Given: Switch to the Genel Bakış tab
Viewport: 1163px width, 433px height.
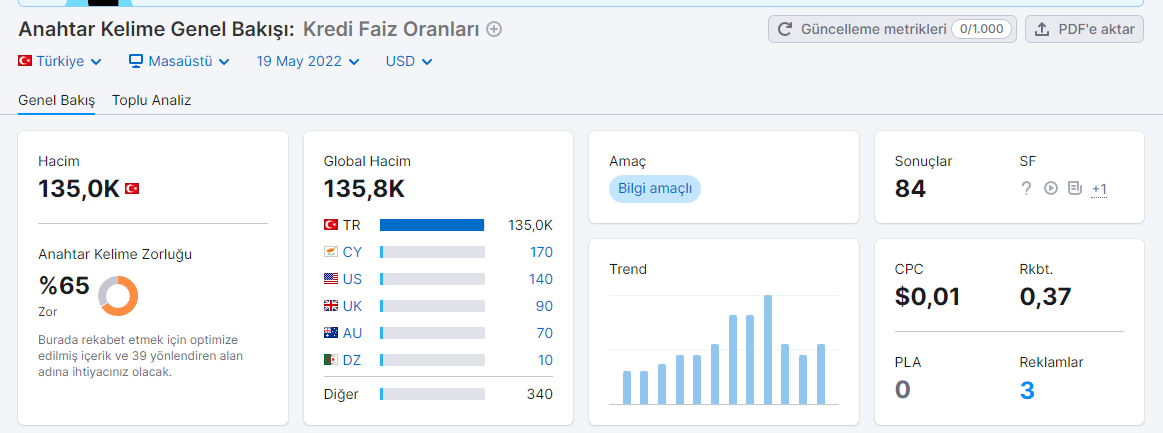Looking at the screenshot, I should click(56, 100).
